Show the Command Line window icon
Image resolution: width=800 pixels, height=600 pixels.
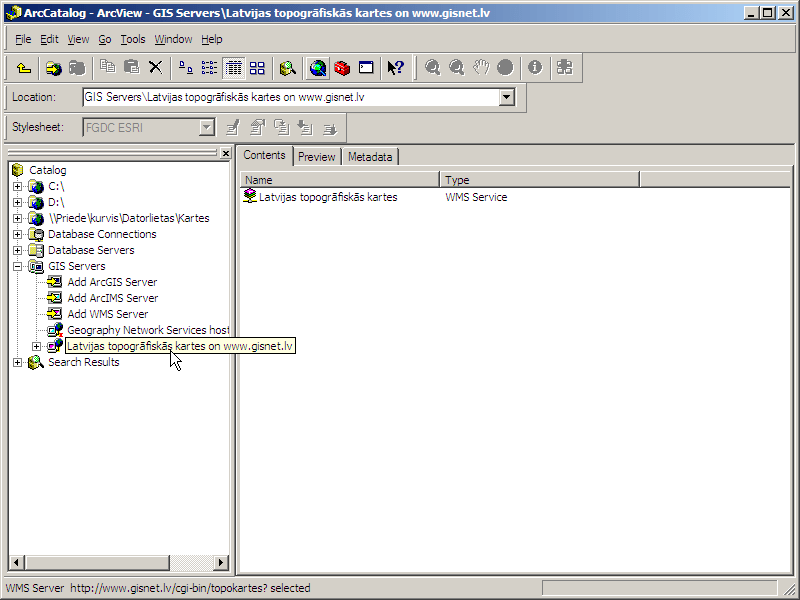point(366,68)
